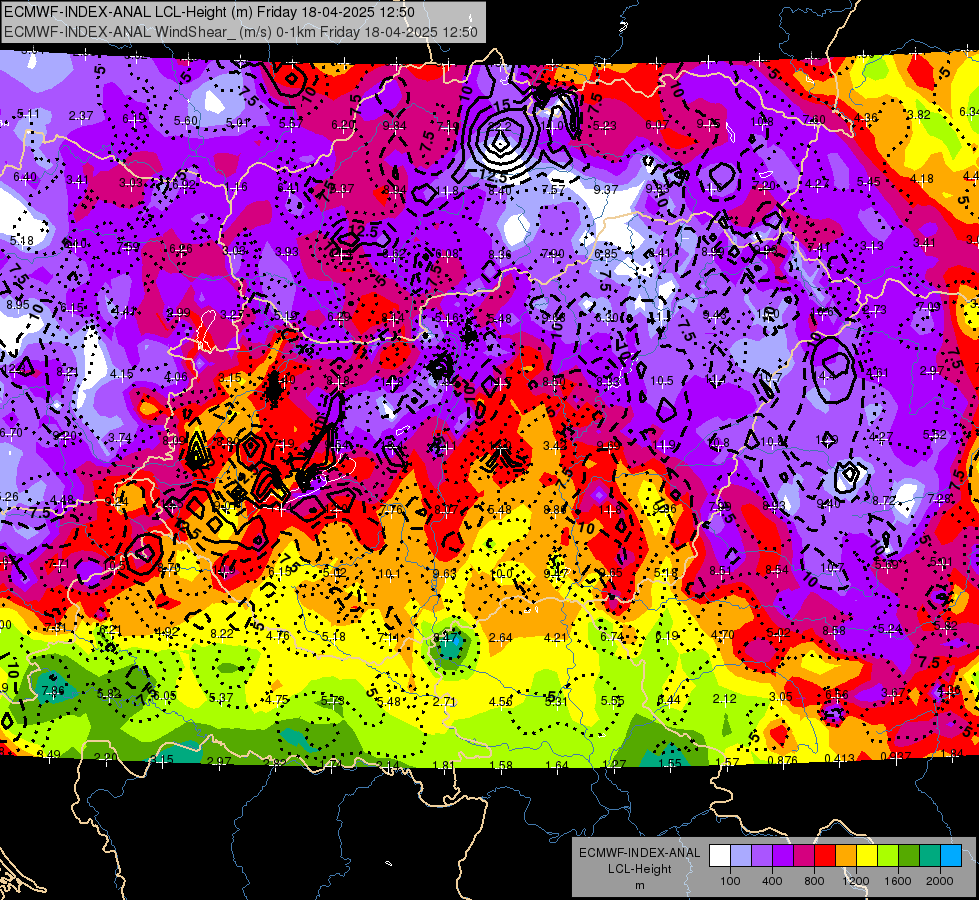This screenshot has width=979, height=900.
Task: Click the 3.82 map value
Action: pos(919,114)
